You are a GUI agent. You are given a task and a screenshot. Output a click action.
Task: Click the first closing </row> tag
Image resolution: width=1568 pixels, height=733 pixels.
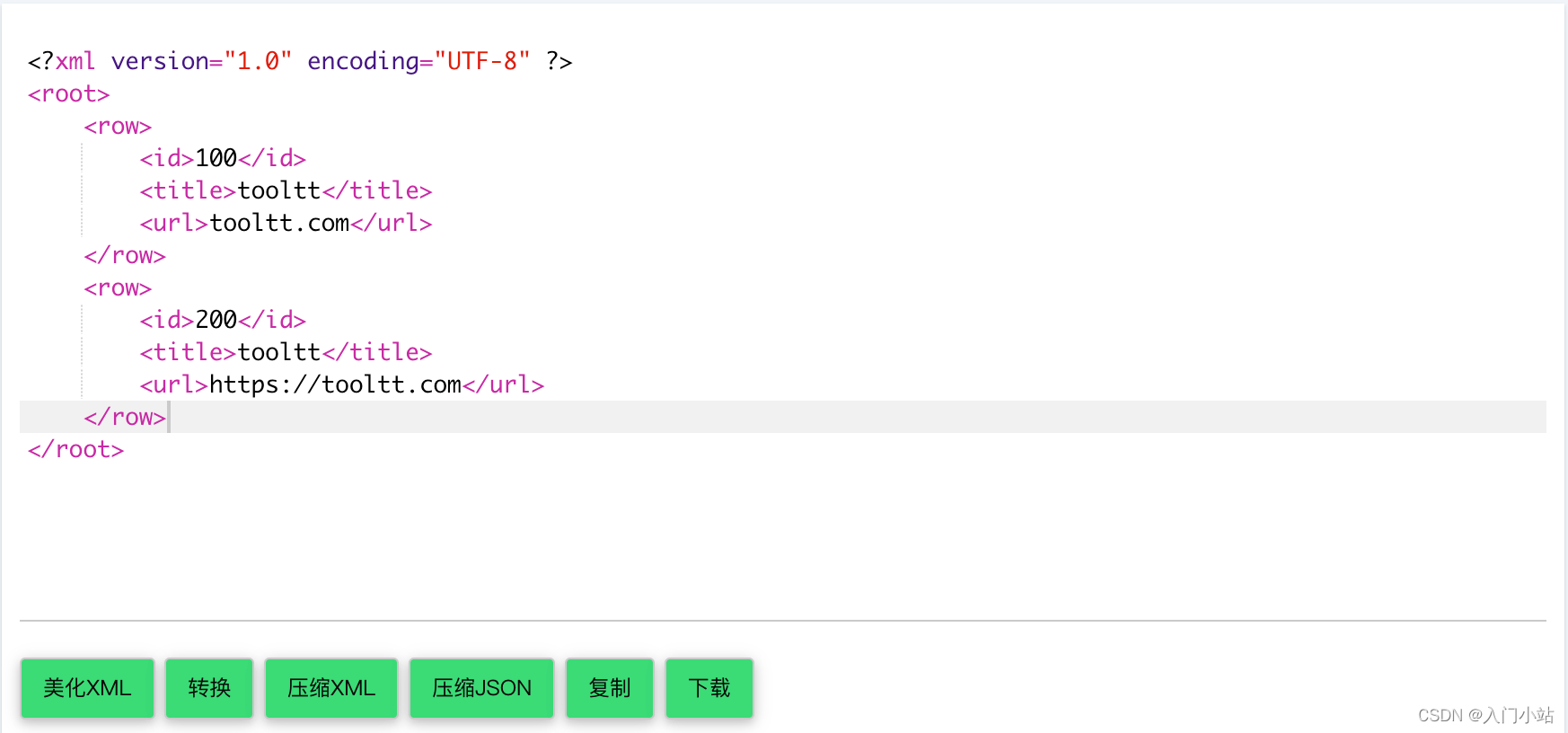tap(125, 256)
